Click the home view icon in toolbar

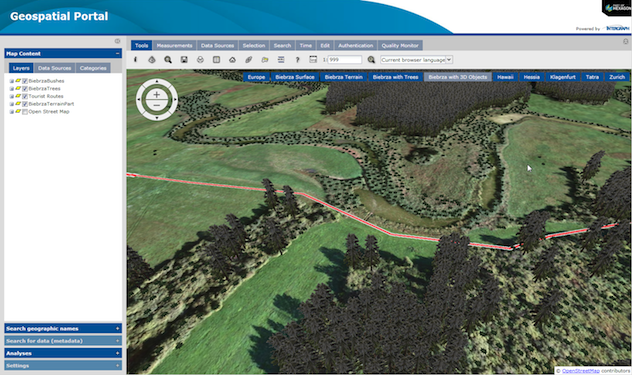[x=233, y=60]
